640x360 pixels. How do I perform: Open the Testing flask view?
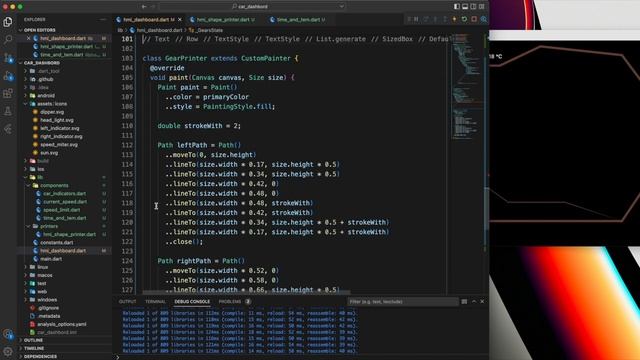tap(8, 111)
